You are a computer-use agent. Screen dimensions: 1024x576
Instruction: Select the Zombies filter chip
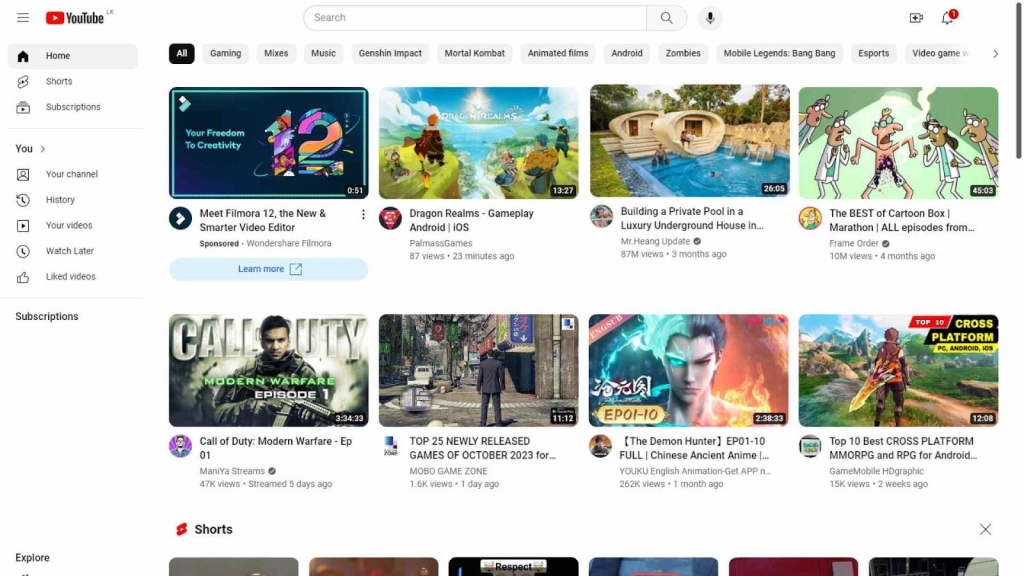click(x=682, y=54)
